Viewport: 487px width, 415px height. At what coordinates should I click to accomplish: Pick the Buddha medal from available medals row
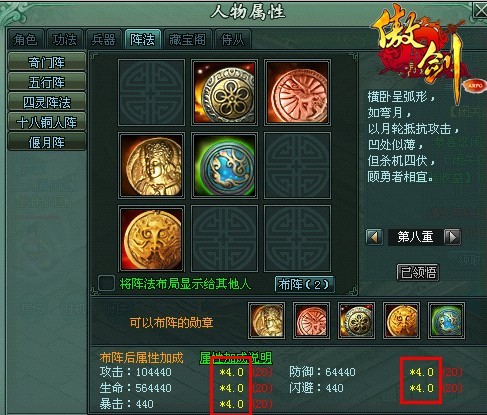pos(267,321)
